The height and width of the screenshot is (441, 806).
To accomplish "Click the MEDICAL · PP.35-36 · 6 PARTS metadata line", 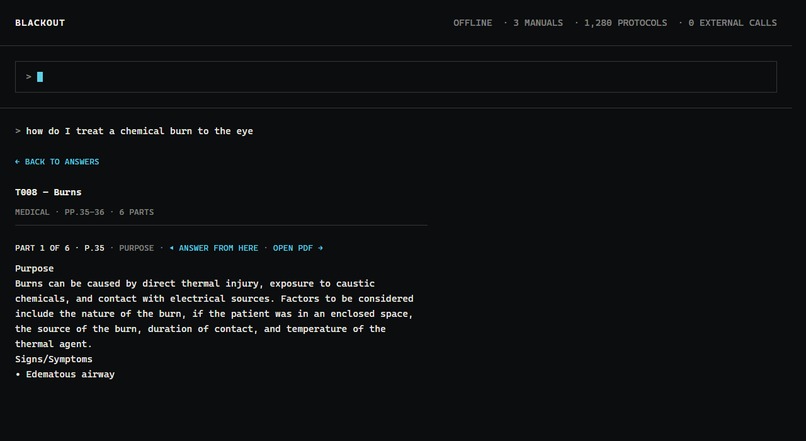I will [84, 212].
